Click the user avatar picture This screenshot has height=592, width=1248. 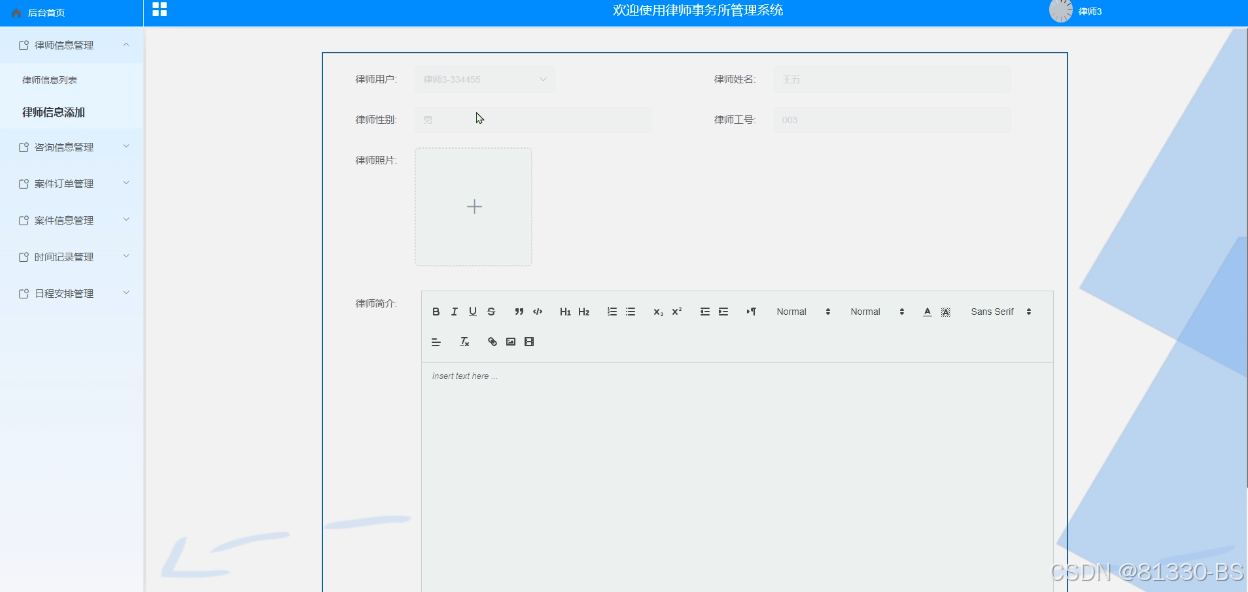[1061, 11]
